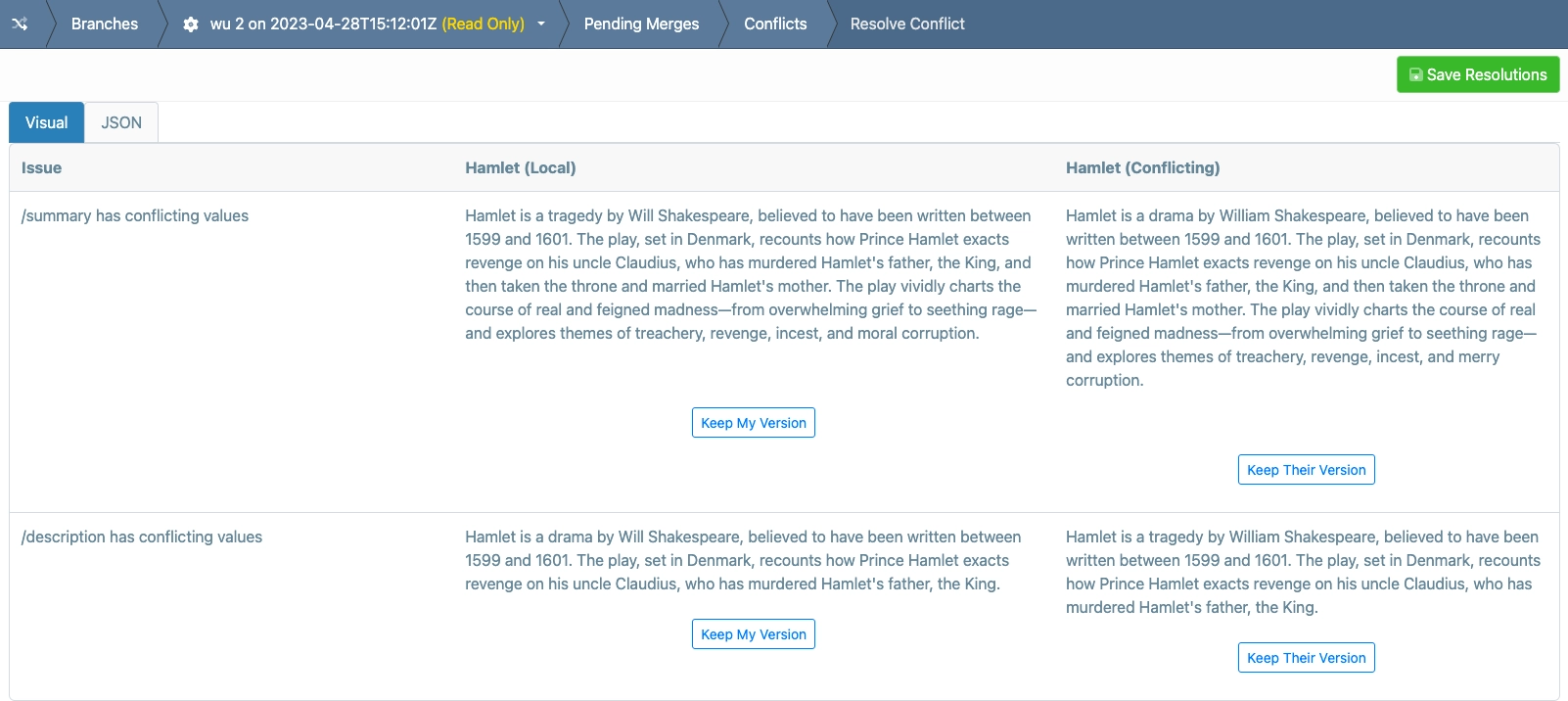
Task: Keep Their Version for the description conflict
Action: (x=1306, y=658)
